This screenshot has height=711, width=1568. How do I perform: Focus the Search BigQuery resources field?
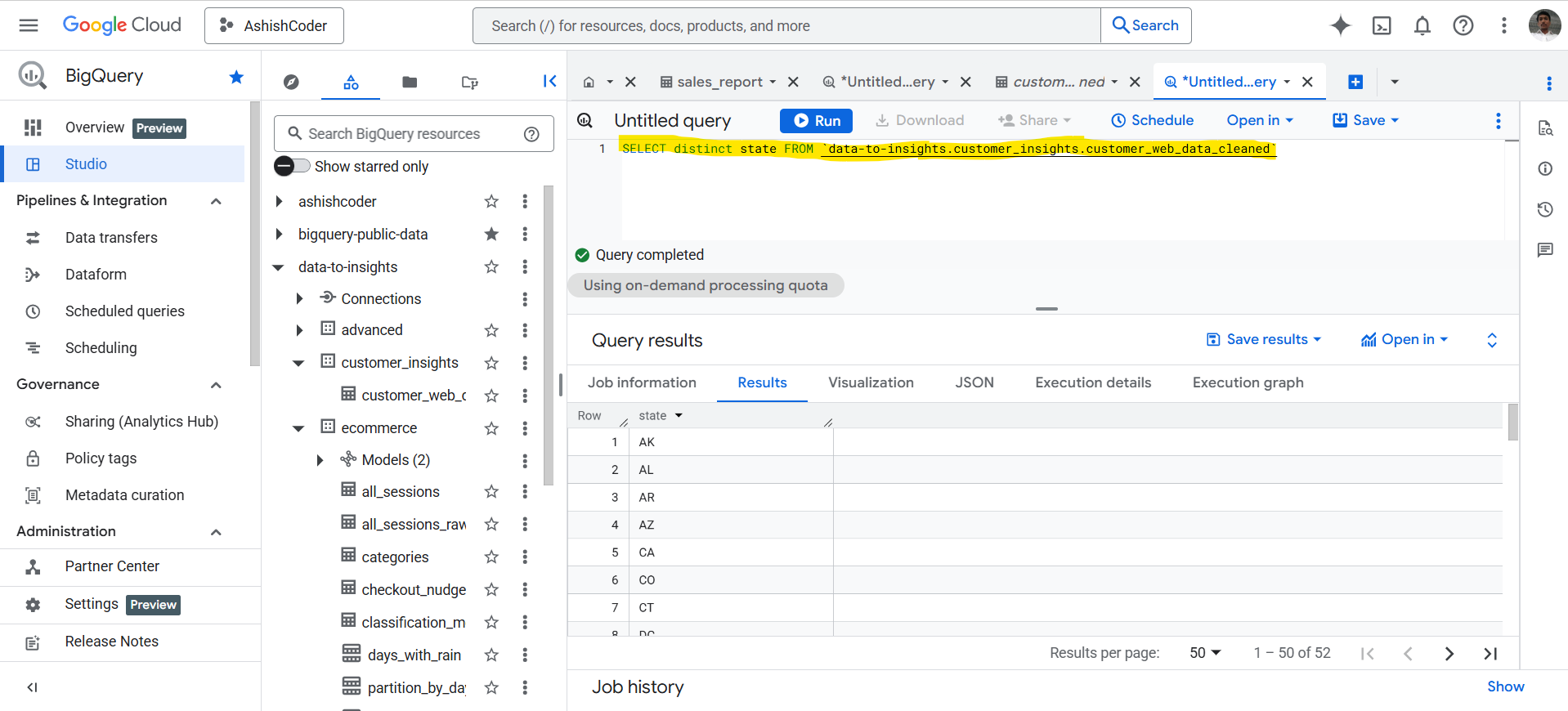pyautogui.click(x=414, y=134)
